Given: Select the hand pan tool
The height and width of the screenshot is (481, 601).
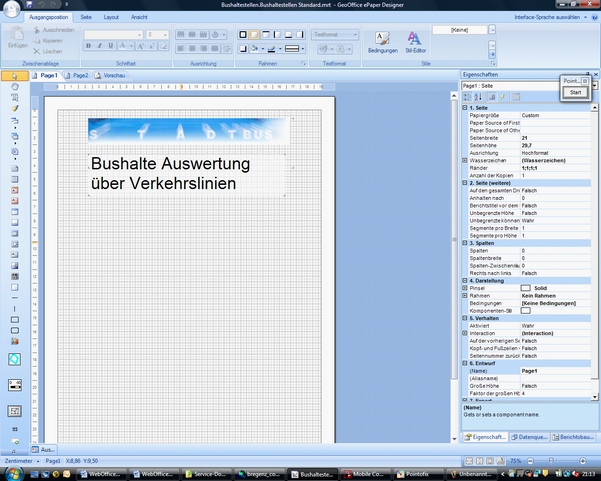Looking at the screenshot, I should tap(15, 87).
